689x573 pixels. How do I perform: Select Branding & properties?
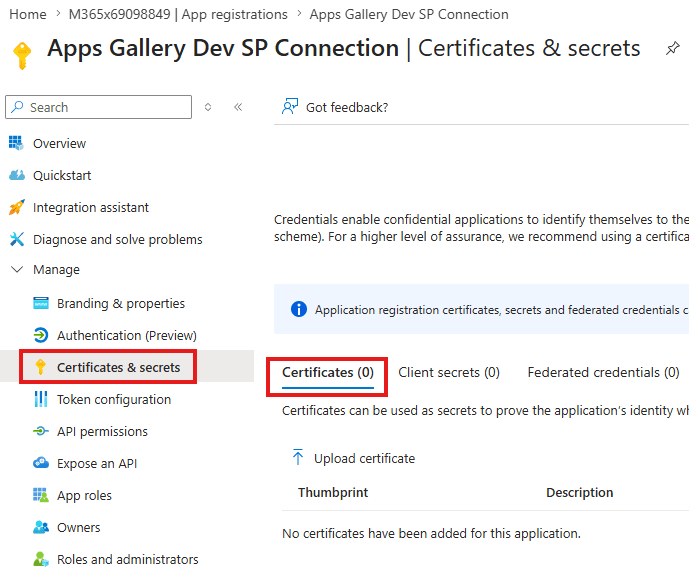click(121, 304)
